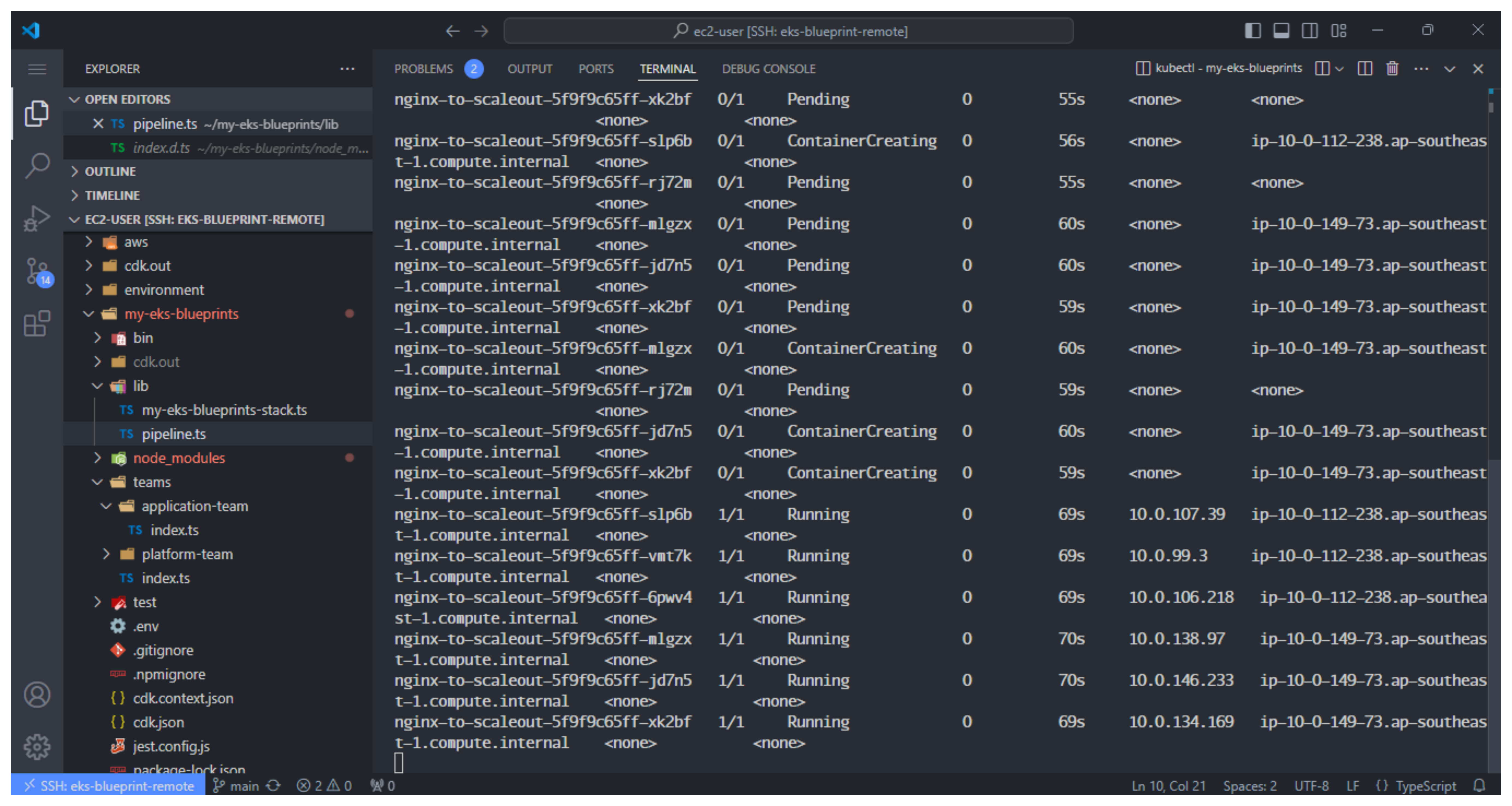
Task: Open the Accounts icon in activity bar
Action: [37, 695]
